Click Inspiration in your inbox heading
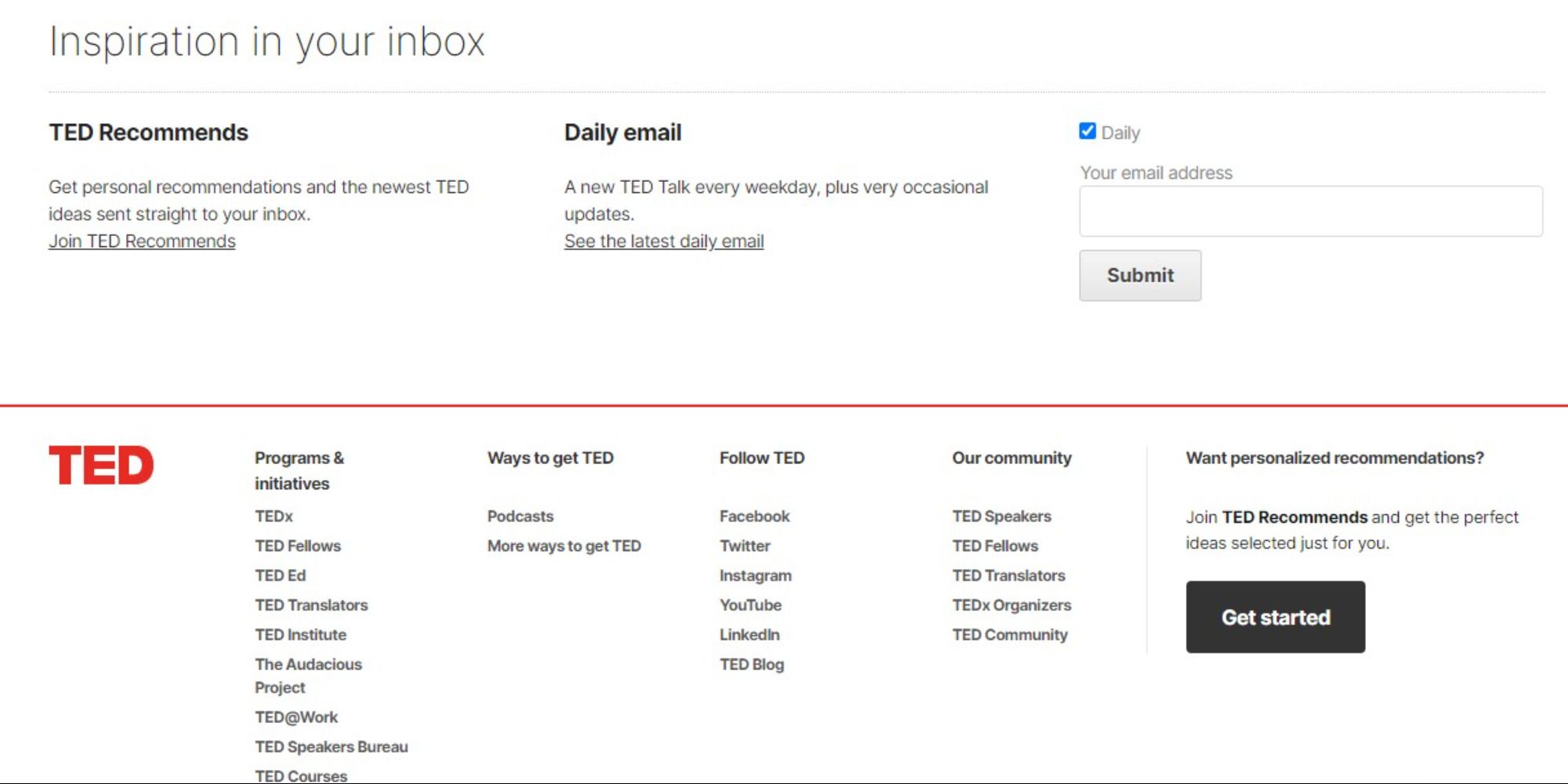Image resolution: width=1568 pixels, height=784 pixels. pos(267,42)
